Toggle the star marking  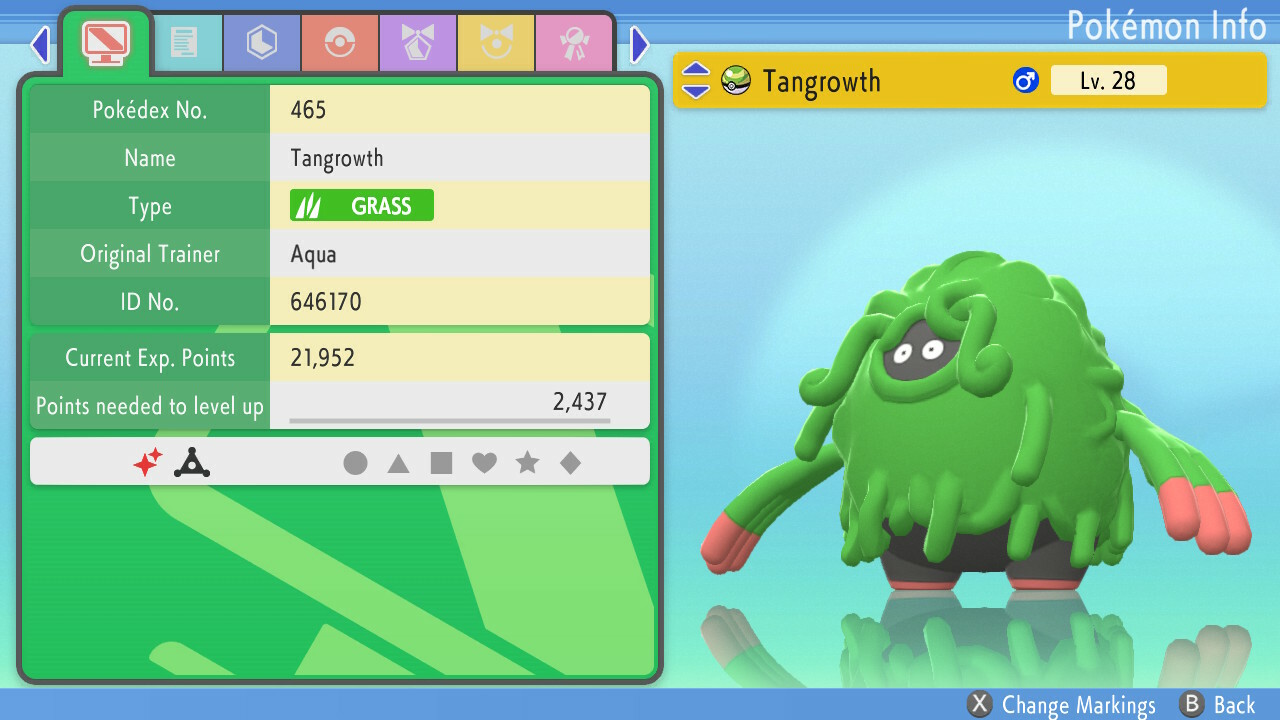(527, 463)
